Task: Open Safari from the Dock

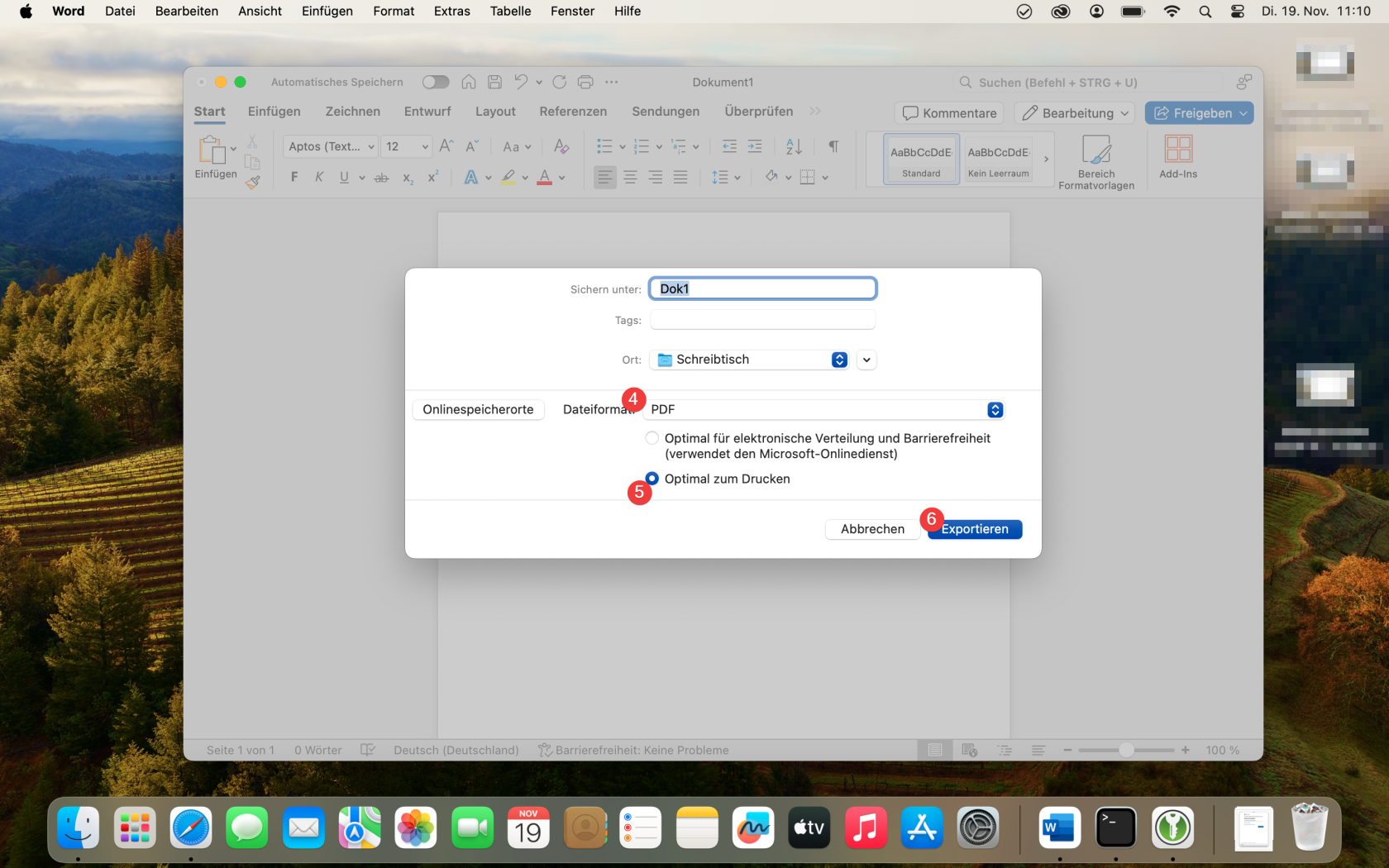Action: click(191, 827)
